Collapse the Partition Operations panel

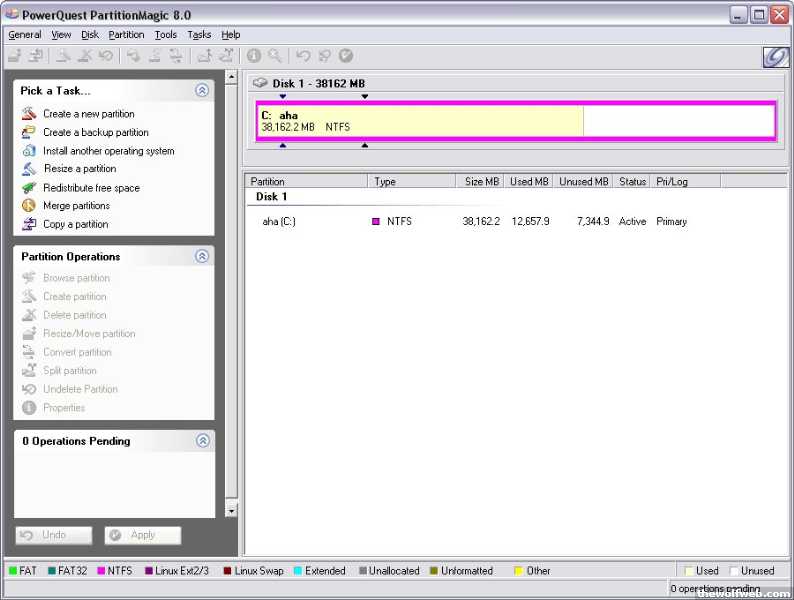click(202, 256)
